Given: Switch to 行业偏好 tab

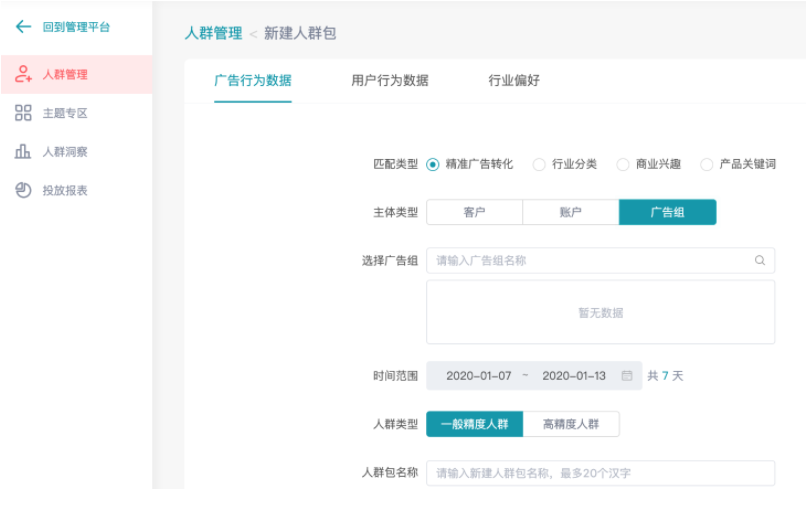Looking at the screenshot, I should (514, 80).
